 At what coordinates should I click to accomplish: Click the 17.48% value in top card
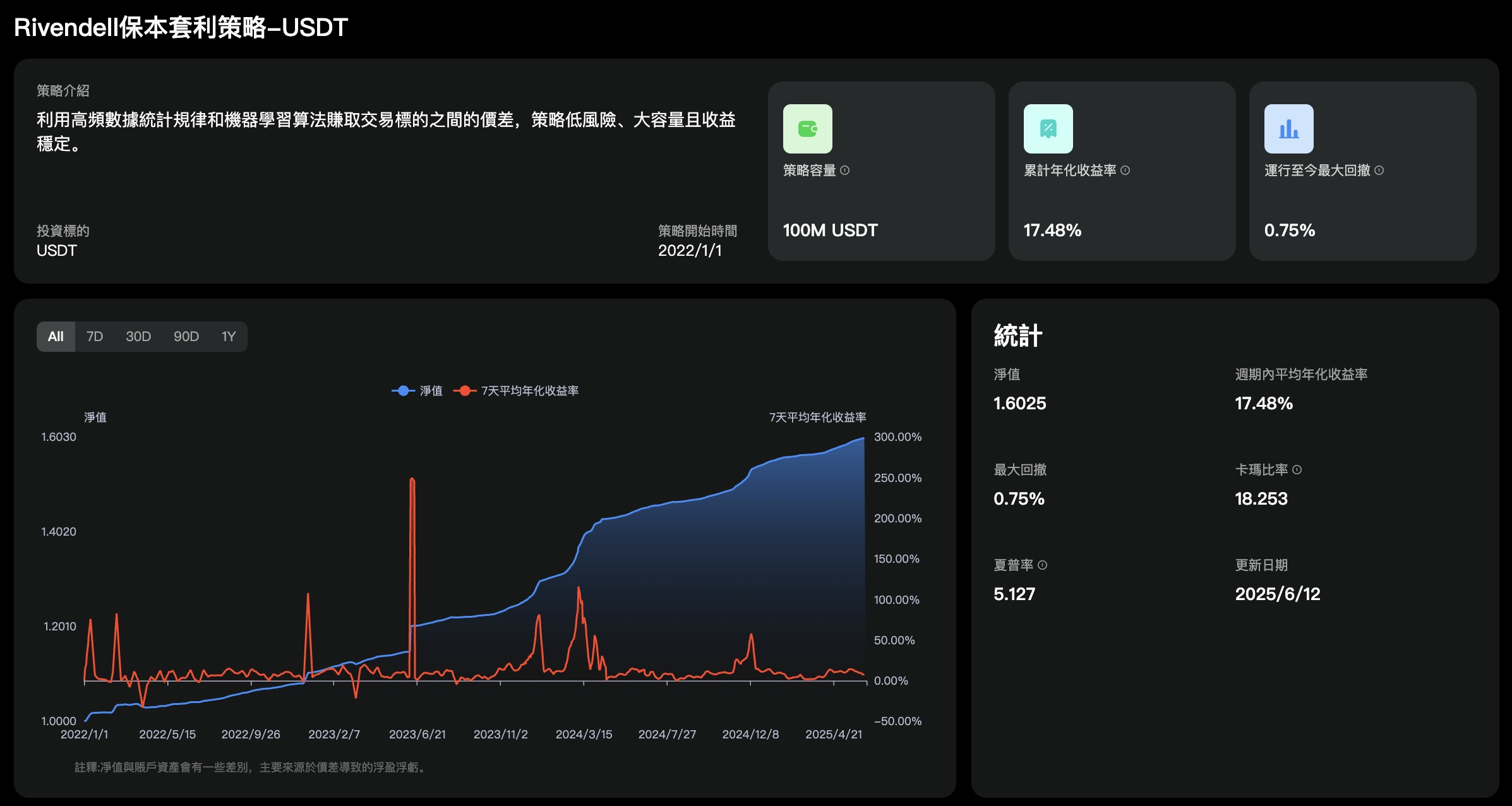1052,231
